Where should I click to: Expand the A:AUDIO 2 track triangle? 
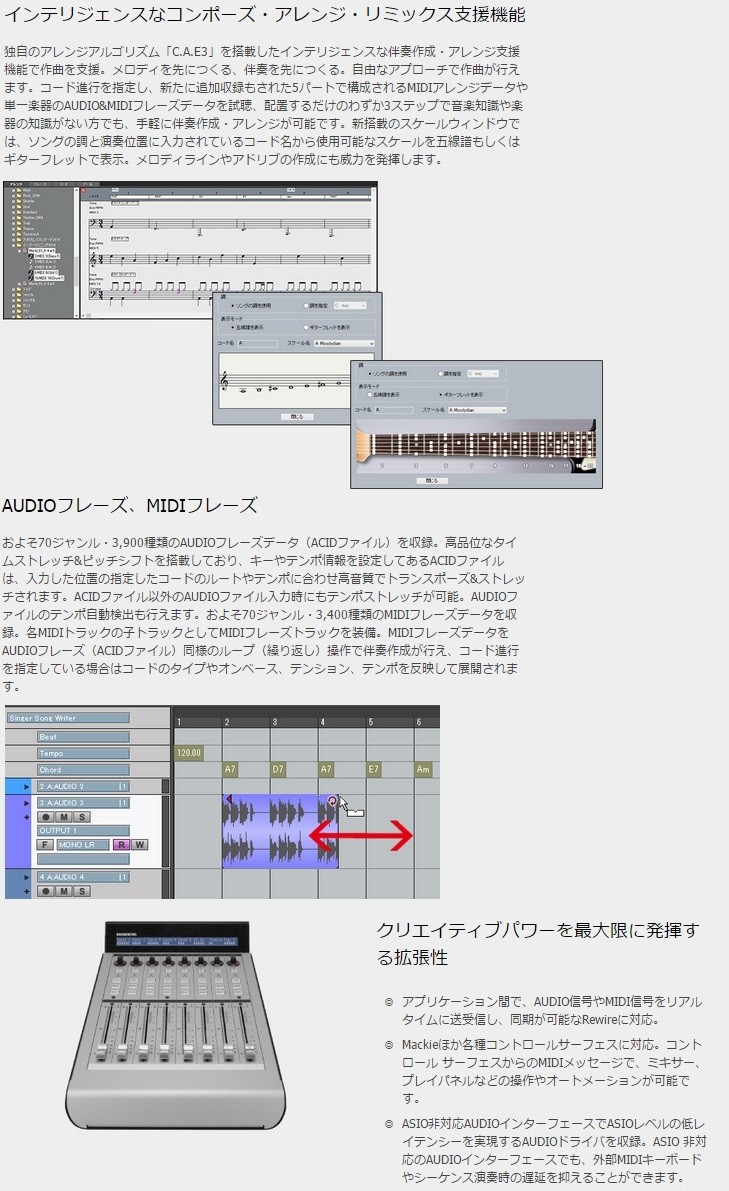coord(25,787)
